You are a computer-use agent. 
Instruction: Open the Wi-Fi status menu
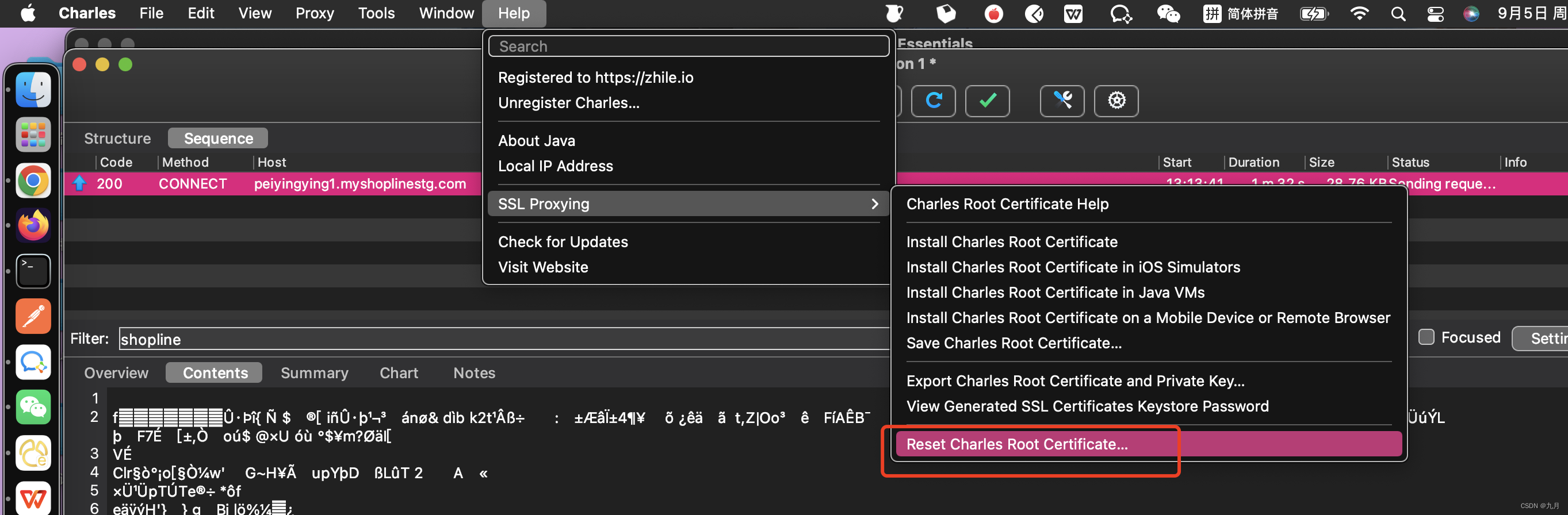1359,13
